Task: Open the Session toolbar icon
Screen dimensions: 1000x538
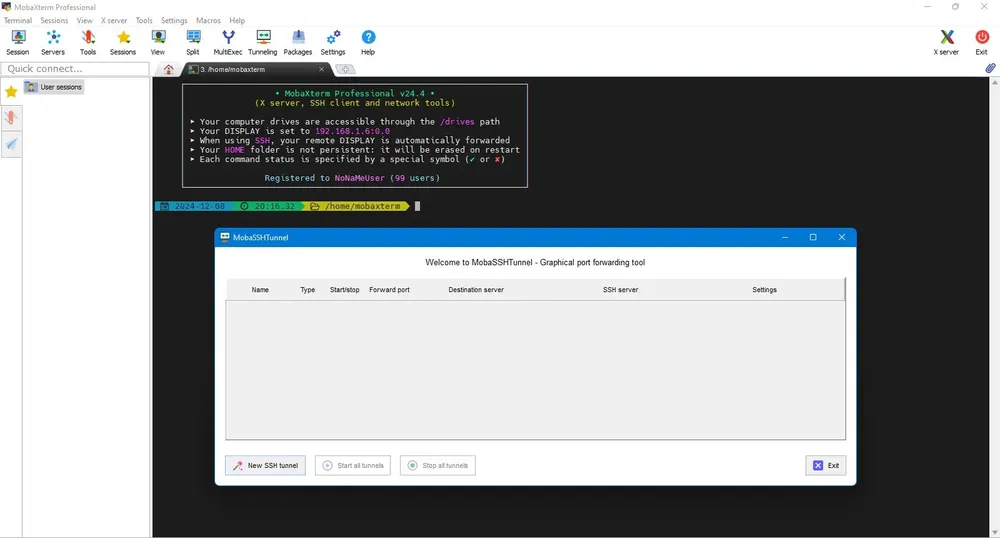Action: pyautogui.click(x=18, y=43)
